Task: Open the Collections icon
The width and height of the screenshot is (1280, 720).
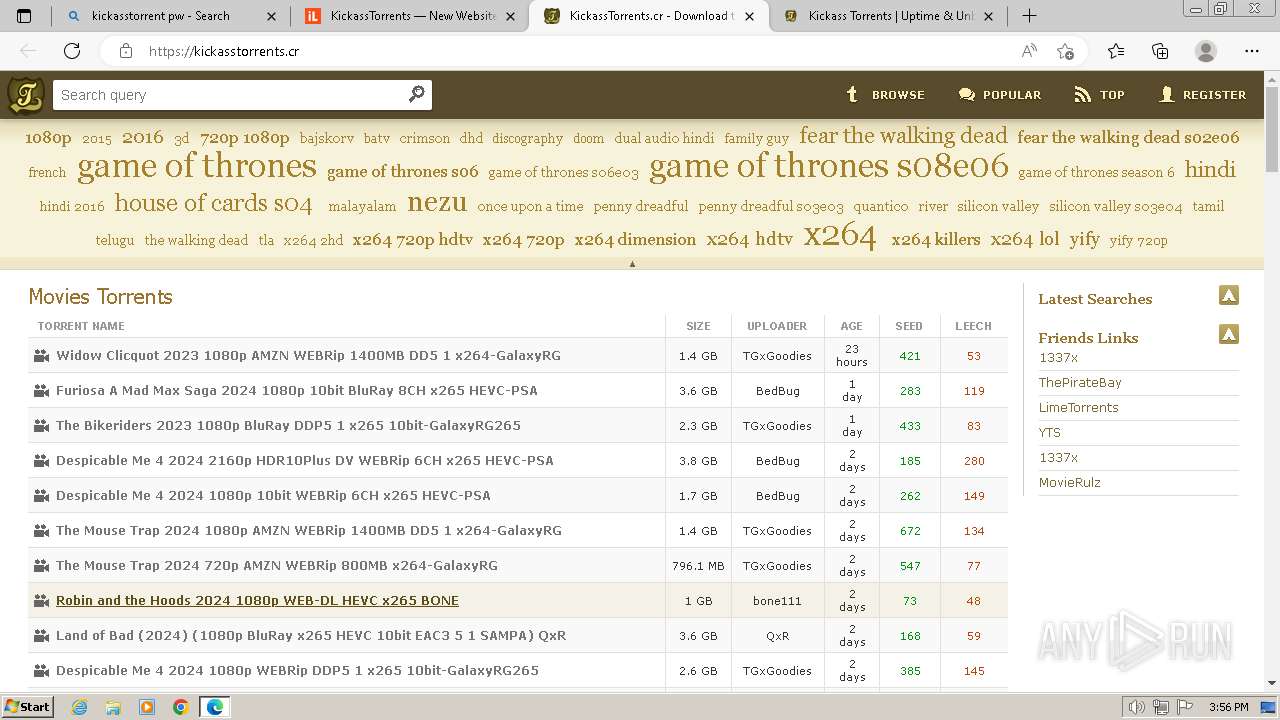Action: 1160,51
